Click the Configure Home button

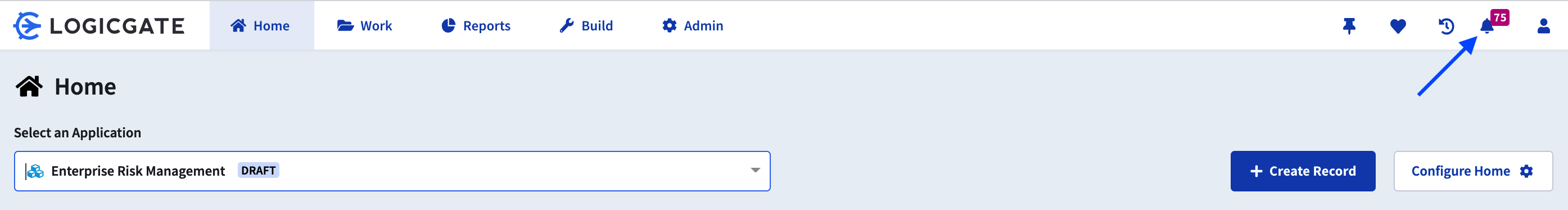1473,171
